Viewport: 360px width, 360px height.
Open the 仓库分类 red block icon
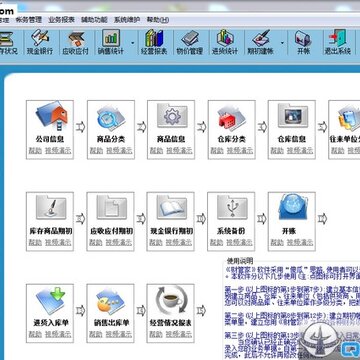[232, 117]
